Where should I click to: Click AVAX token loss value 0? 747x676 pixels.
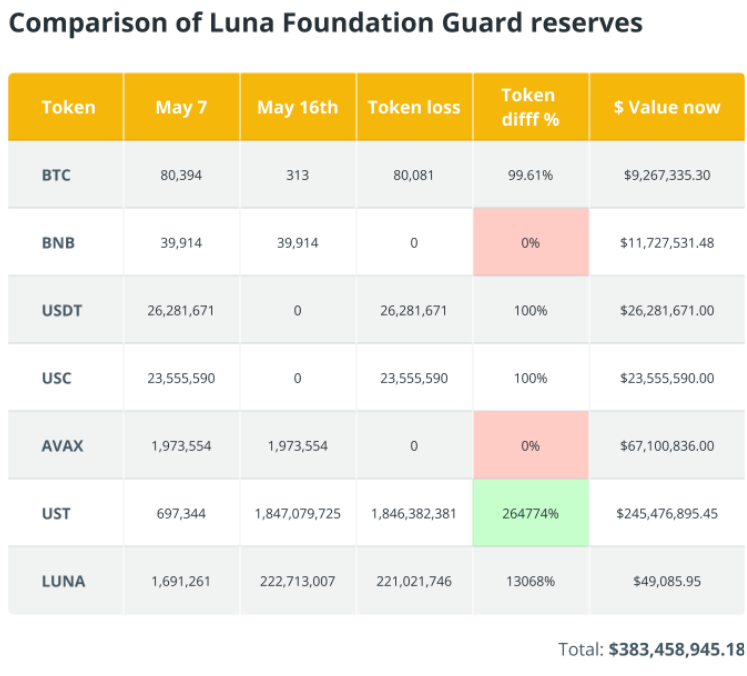[x=414, y=446]
